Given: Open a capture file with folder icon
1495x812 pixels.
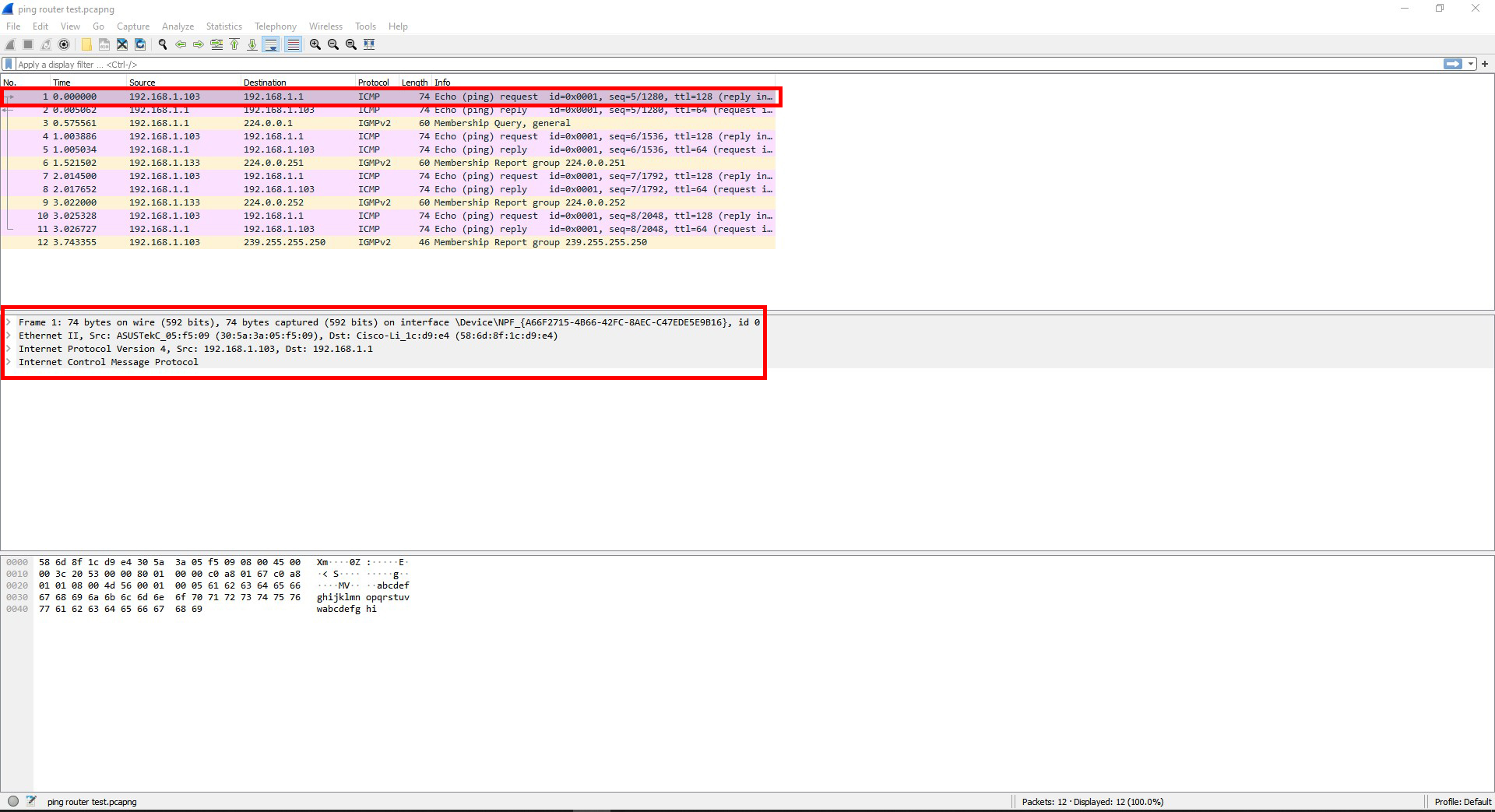Looking at the screenshot, I should click(x=86, y=44).
